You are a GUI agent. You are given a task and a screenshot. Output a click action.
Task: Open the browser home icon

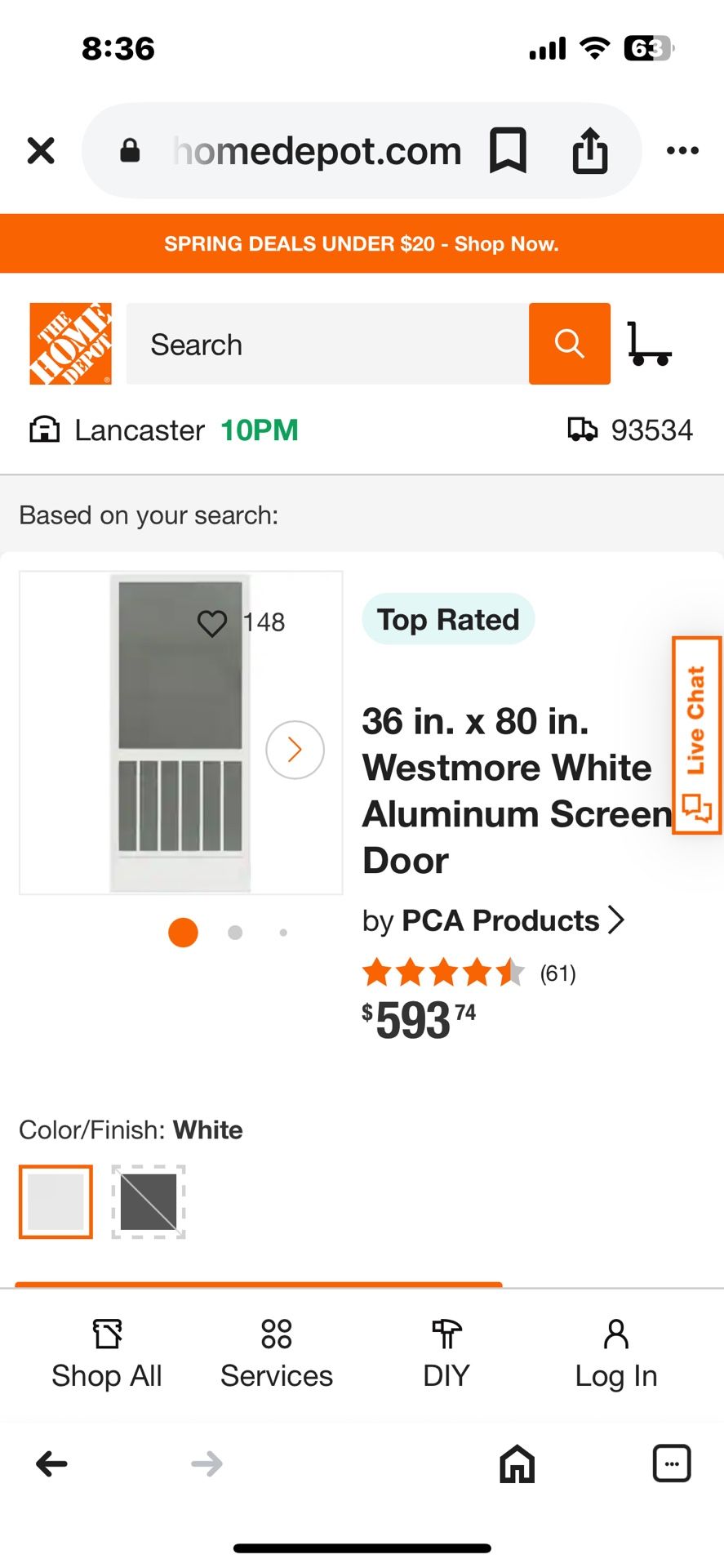point(517,1463)
